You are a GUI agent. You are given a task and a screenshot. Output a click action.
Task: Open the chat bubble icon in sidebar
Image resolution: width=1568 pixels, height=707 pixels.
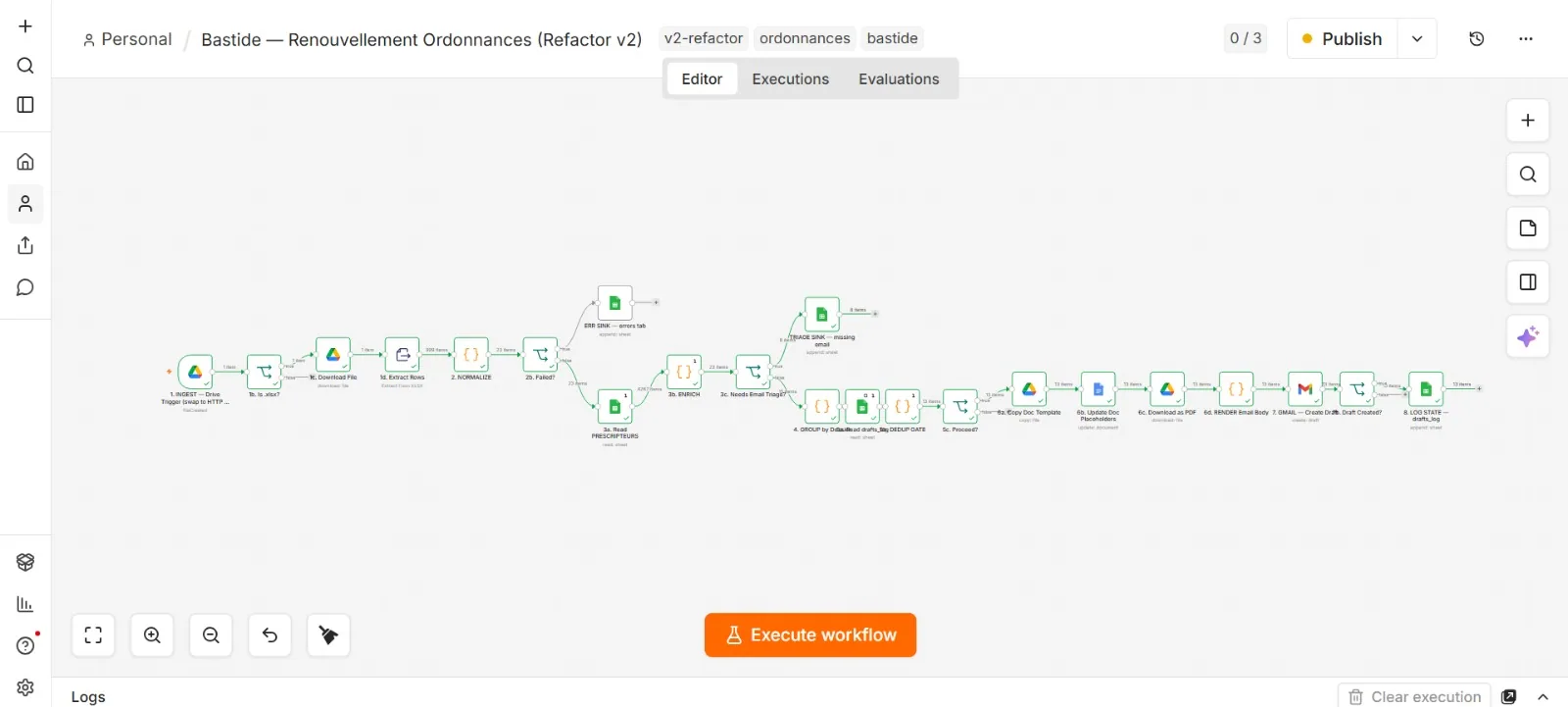point(25,287)
